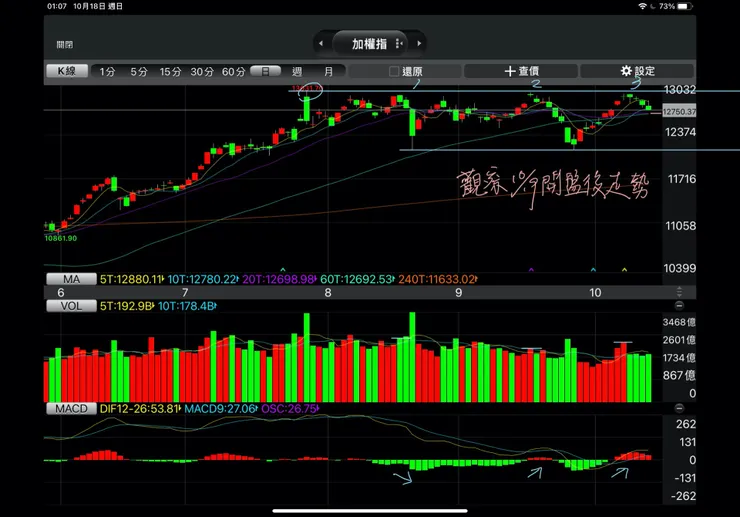Tap the low price marker 10861.90
The width and height of the screenshot is (740, 517).
pyautogui.click(x=61, y=238)
